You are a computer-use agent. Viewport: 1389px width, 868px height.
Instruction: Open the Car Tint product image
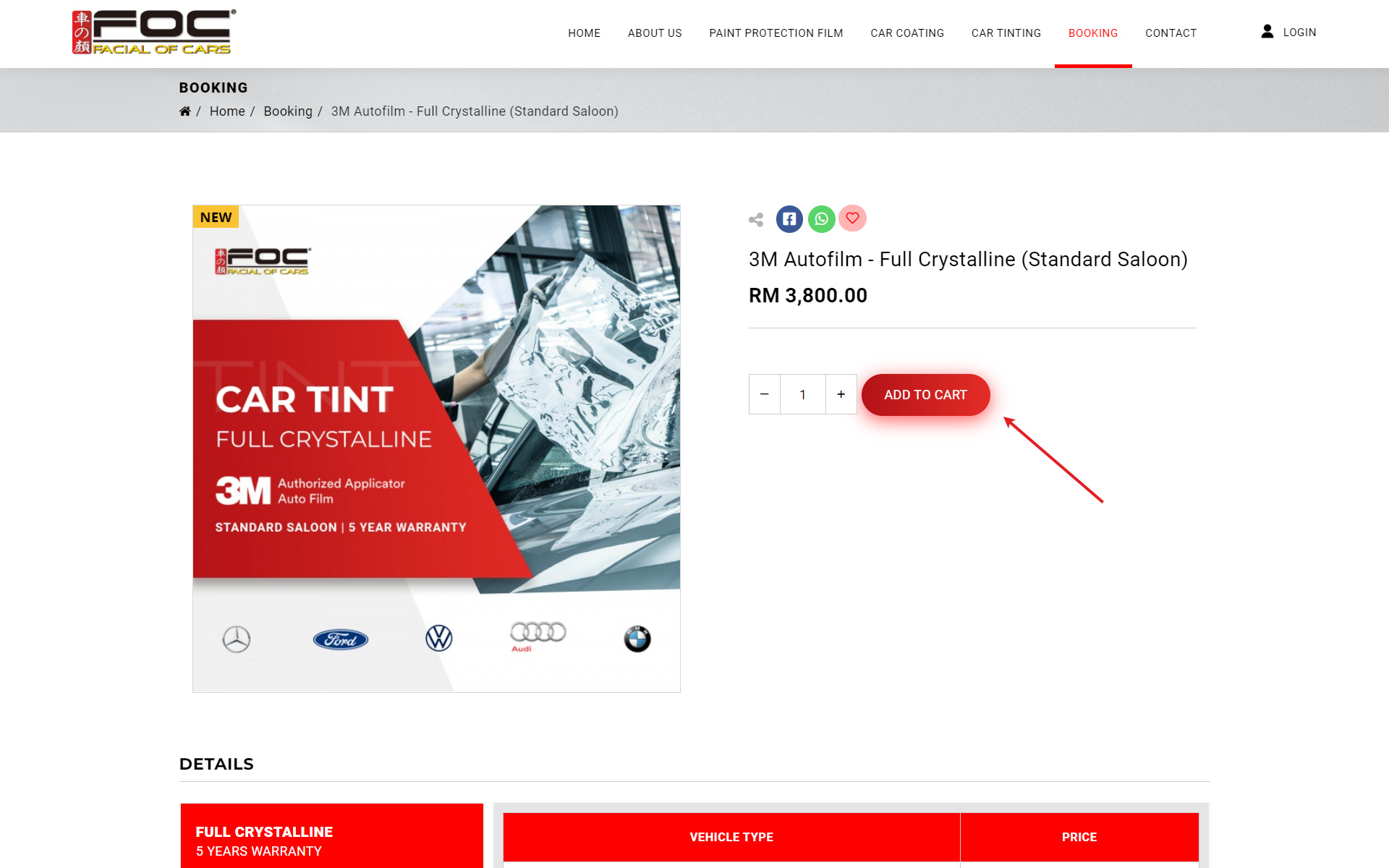[x=436, y=448]
